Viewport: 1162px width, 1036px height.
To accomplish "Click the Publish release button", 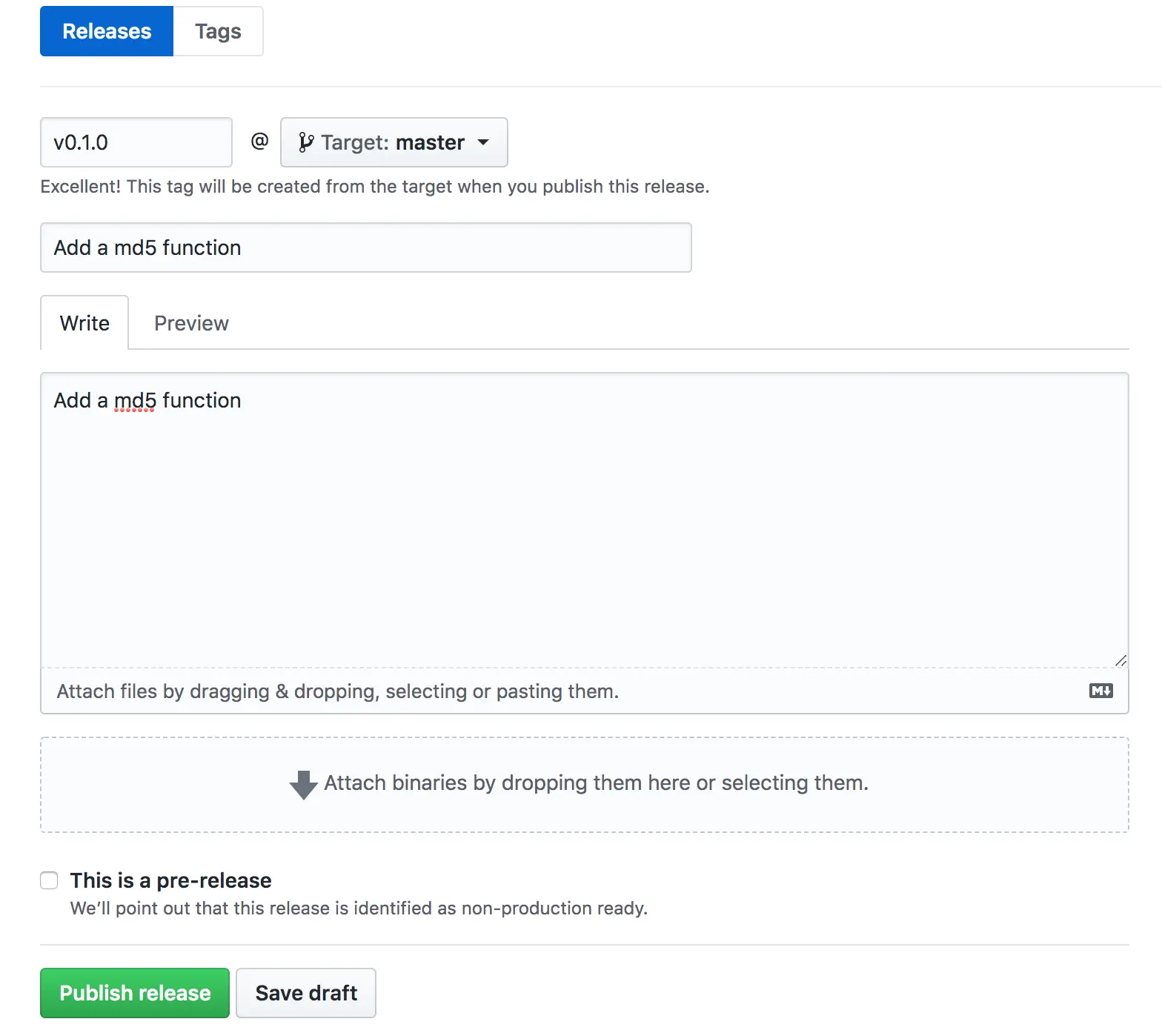I will pyautogui.click(x=135, y=993).
